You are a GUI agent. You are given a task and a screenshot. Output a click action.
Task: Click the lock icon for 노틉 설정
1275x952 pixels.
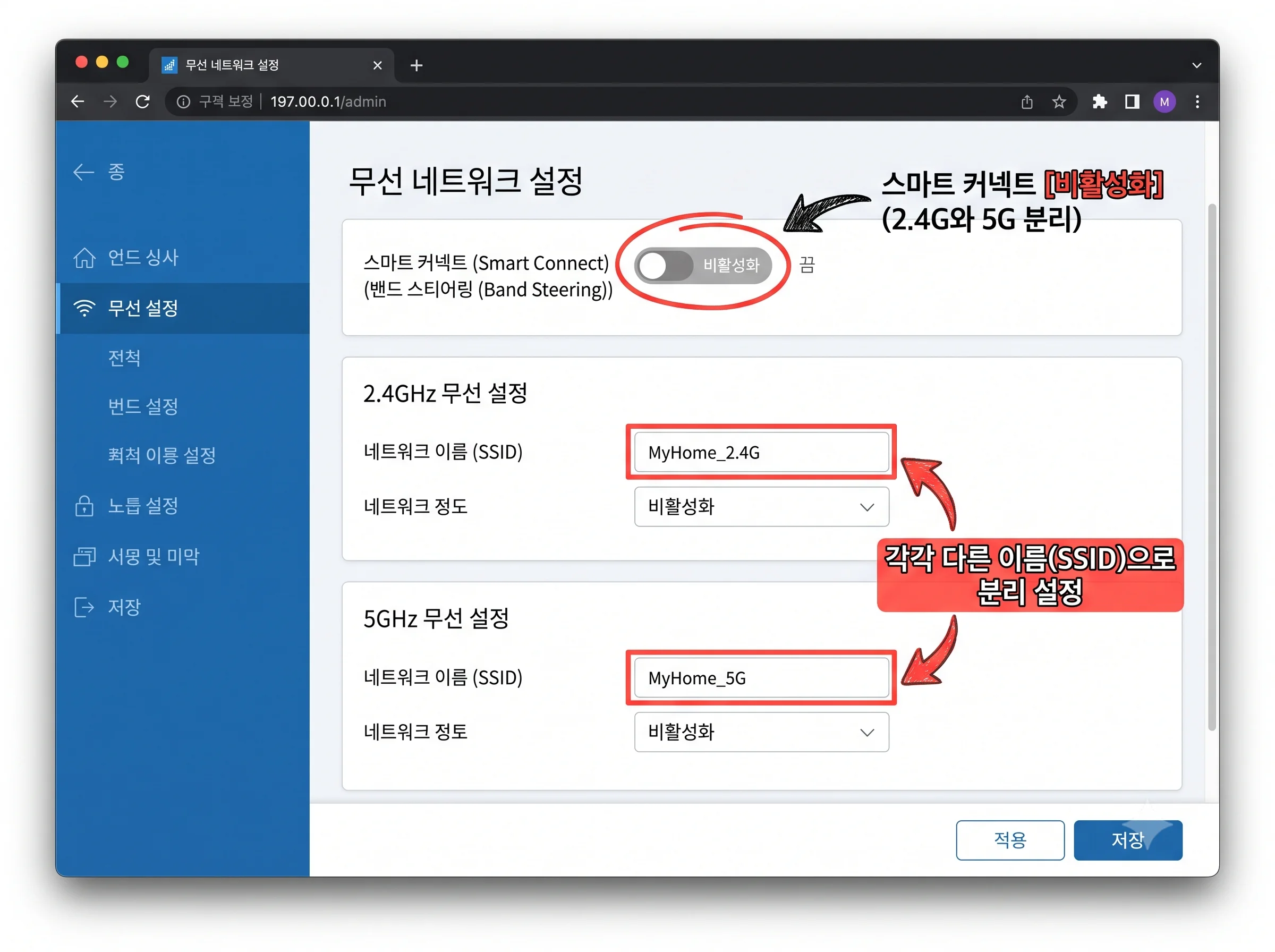84,505
